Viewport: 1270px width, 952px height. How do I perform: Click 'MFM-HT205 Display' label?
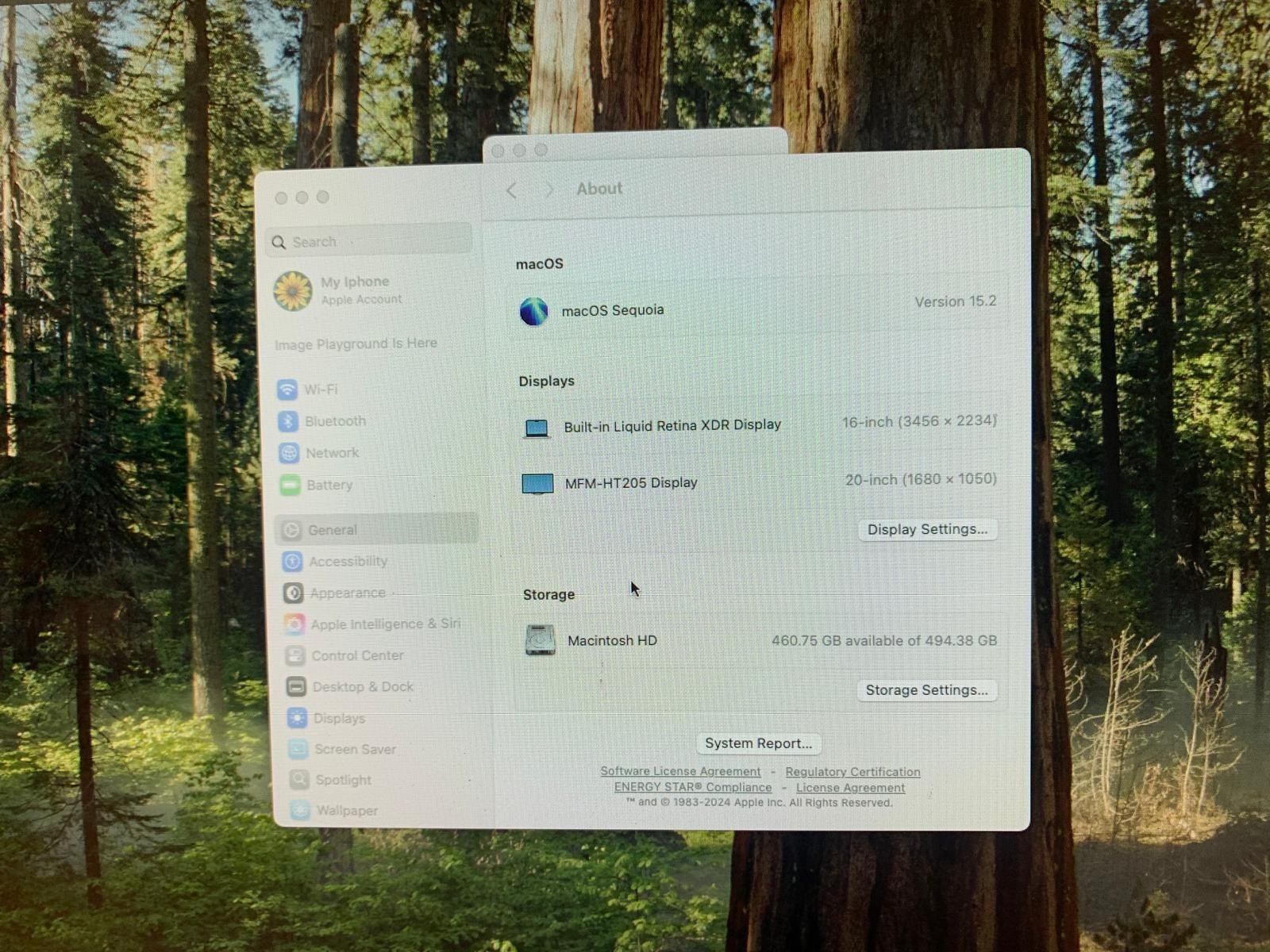click(x=631, y=482)
